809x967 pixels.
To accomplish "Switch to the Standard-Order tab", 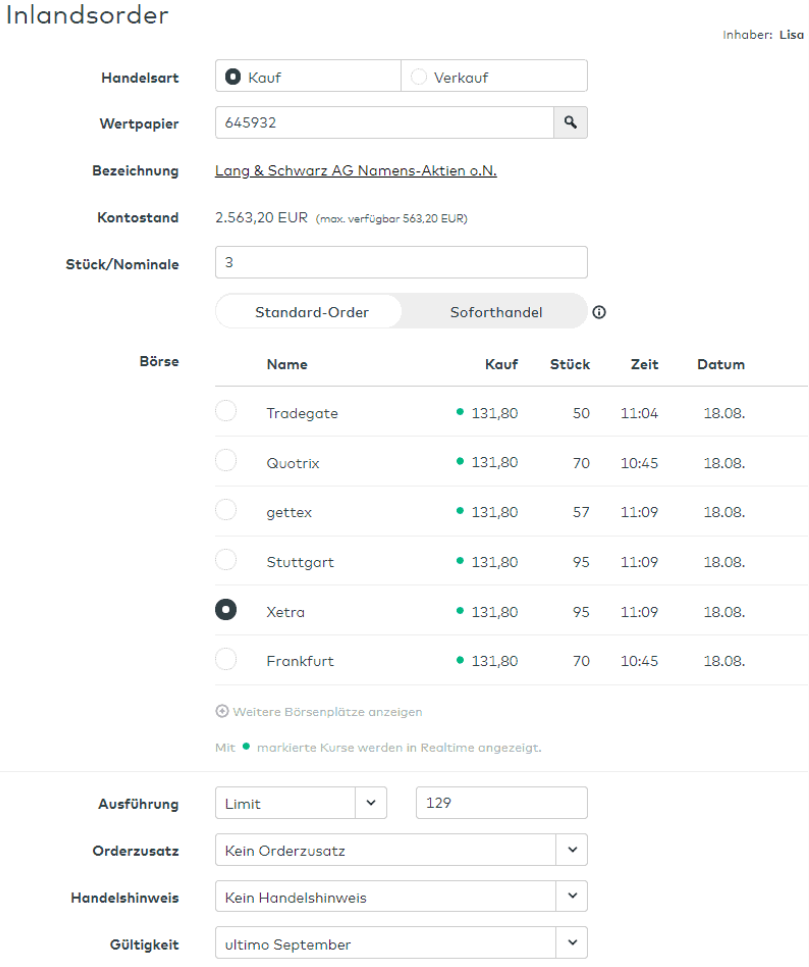I will tap(311, 312).
